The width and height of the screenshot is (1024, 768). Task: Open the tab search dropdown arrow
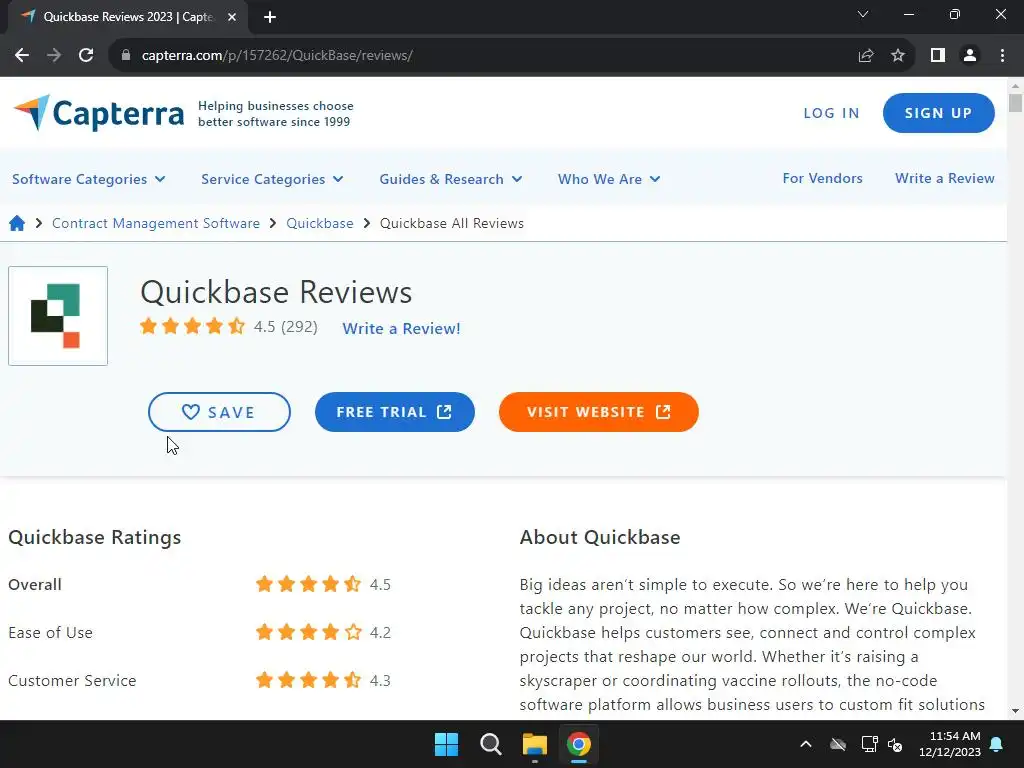[x=863, y=14]
